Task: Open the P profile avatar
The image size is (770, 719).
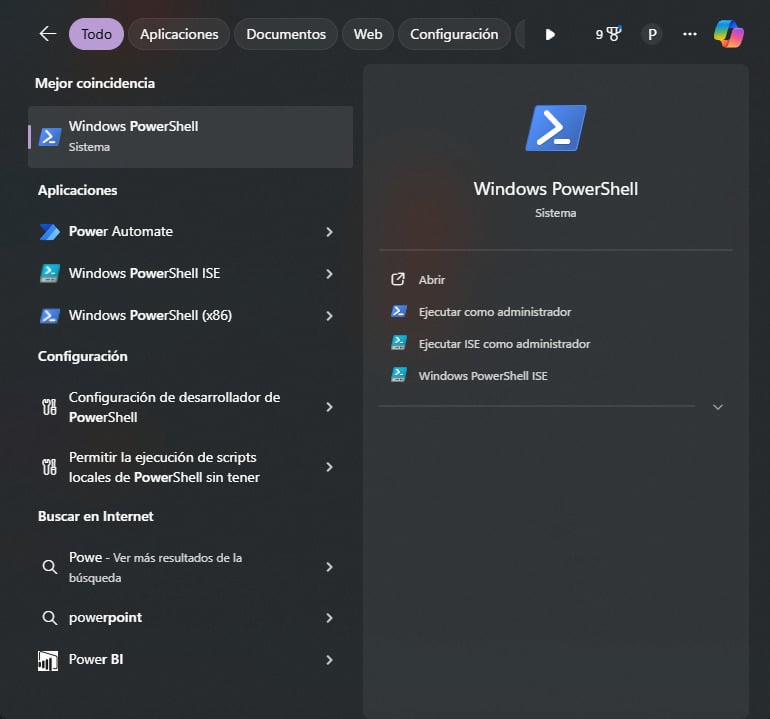Action: (652, 34)
